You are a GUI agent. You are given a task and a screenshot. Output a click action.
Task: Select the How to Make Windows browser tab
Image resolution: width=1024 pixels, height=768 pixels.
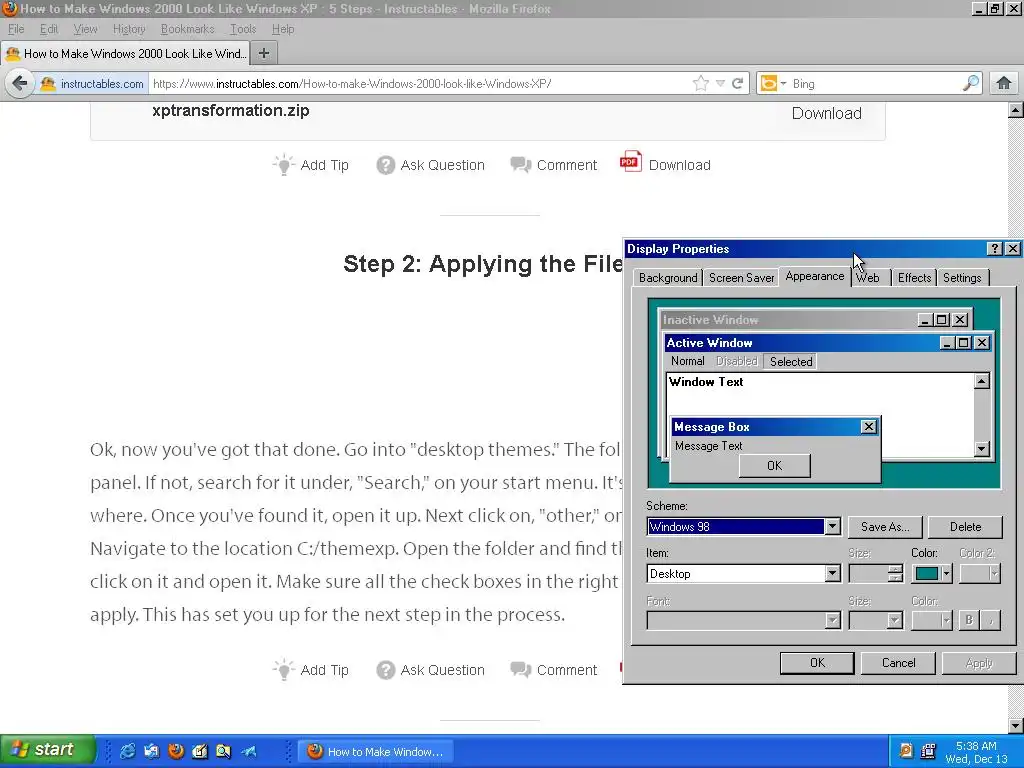[125, 54]
